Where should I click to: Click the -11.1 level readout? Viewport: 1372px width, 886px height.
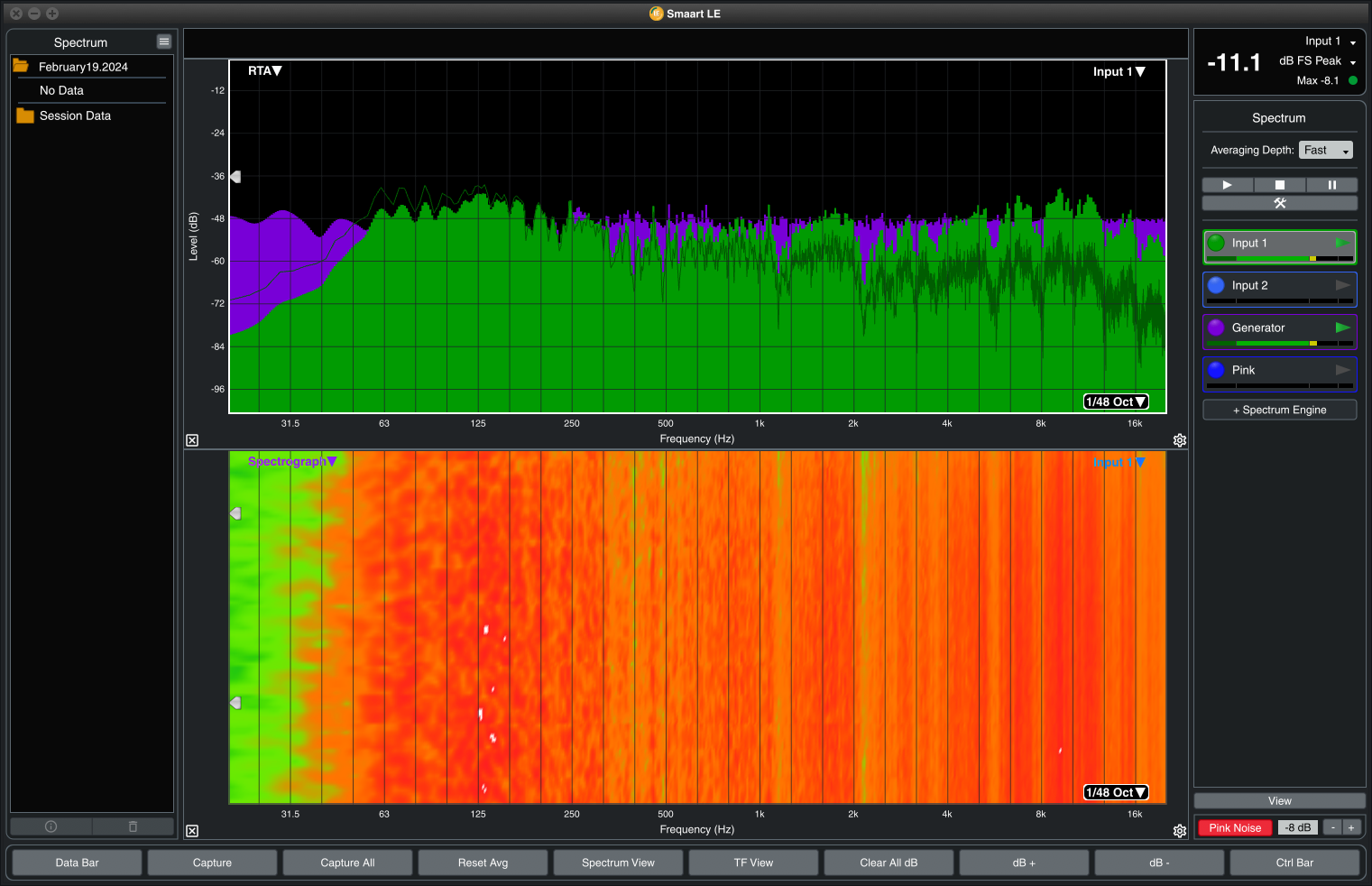pos(1233,62)
